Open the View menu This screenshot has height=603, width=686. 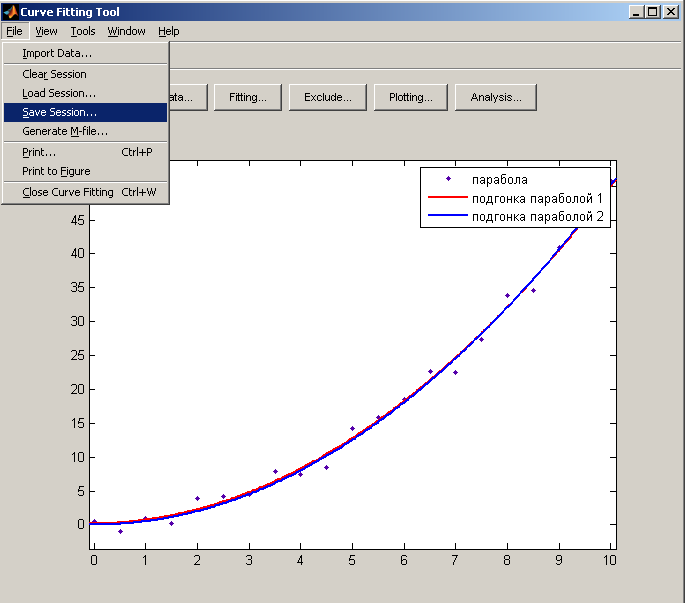click(46, 31)
